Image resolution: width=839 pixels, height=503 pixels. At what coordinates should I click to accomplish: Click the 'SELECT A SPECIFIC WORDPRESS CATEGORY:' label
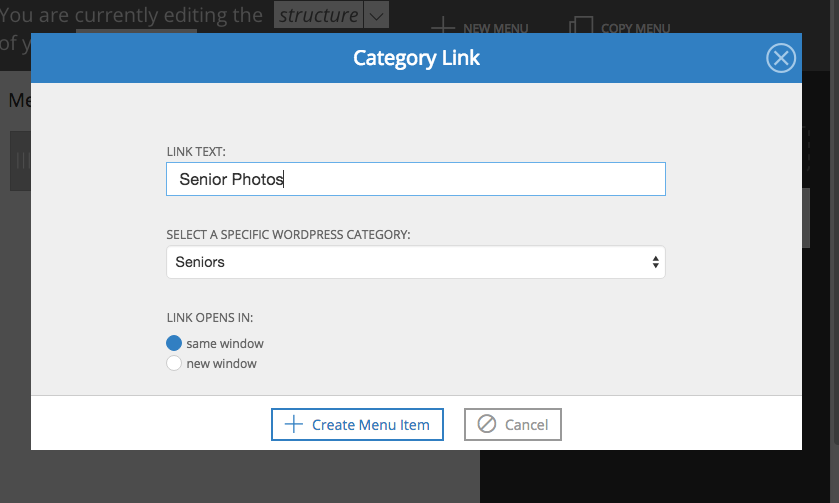point(288,235)
